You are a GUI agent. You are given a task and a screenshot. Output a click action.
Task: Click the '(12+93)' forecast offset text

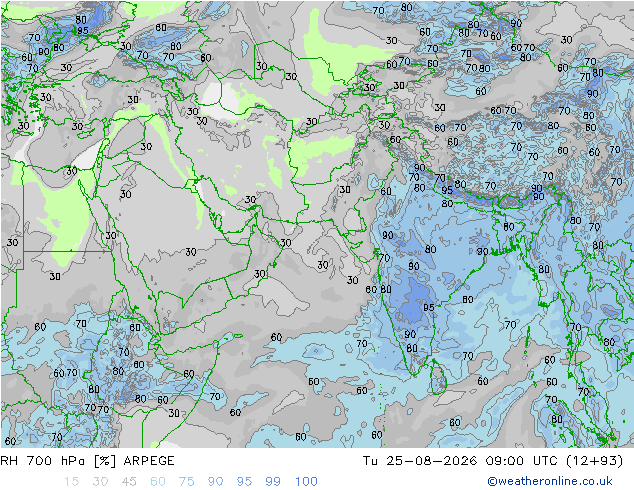pyautogui.click(x=592, y=461)
